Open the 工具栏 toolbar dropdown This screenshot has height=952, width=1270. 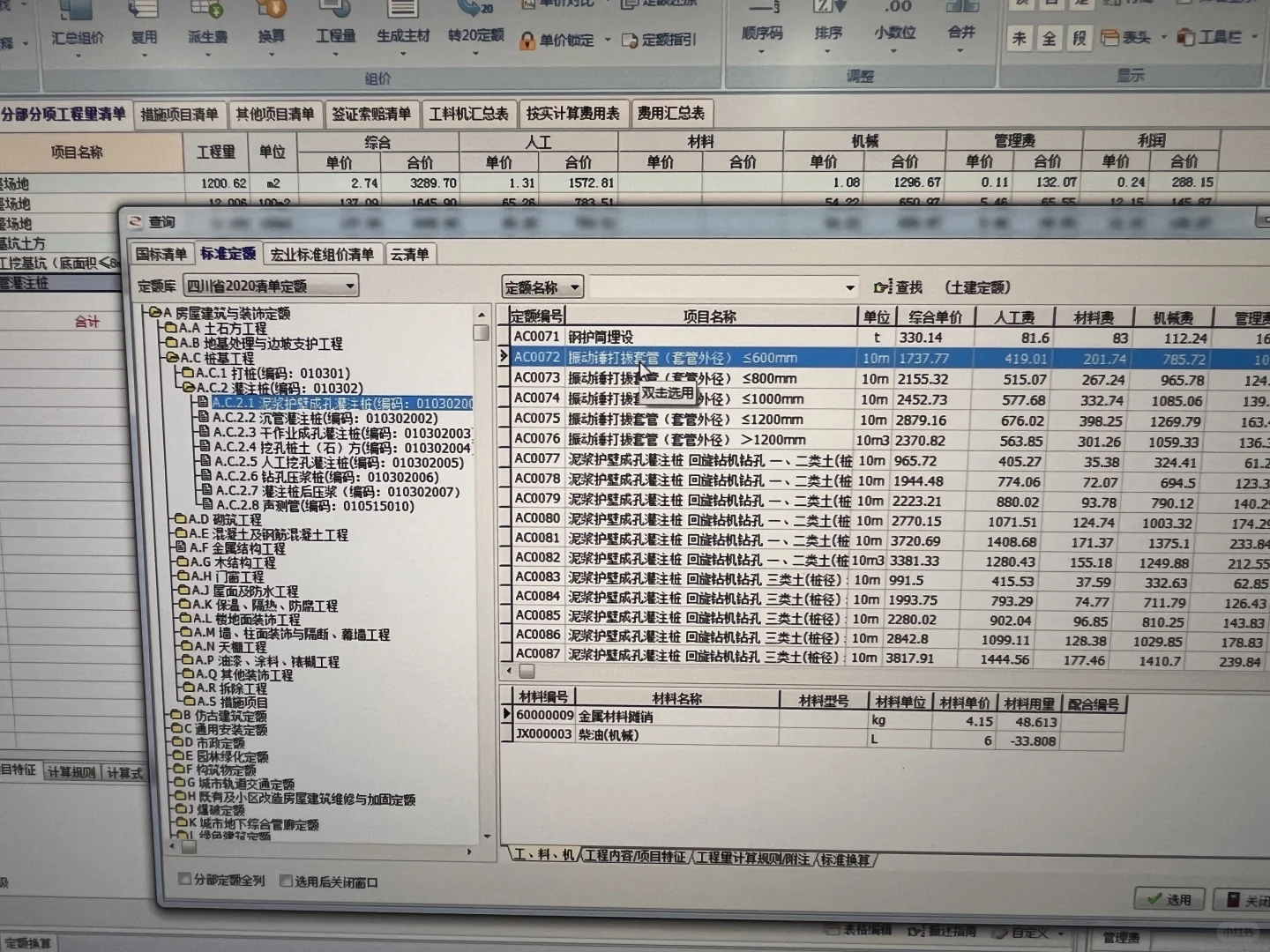[1253, 37]
